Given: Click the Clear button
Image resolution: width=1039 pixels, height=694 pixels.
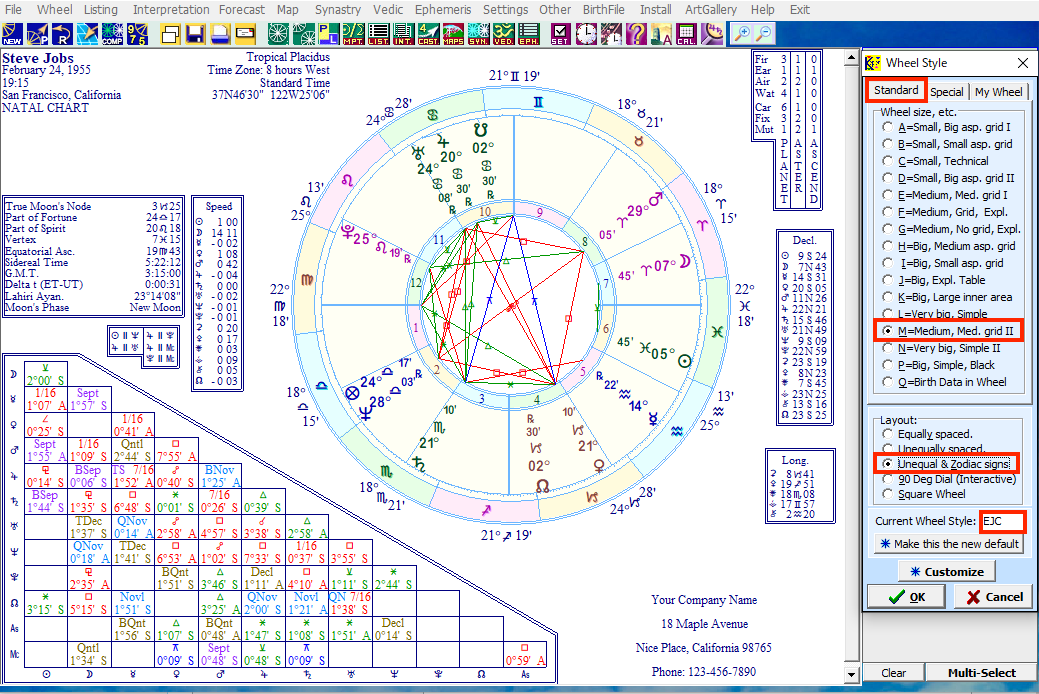Looking at the screenshot, I should tap(893, 673).
